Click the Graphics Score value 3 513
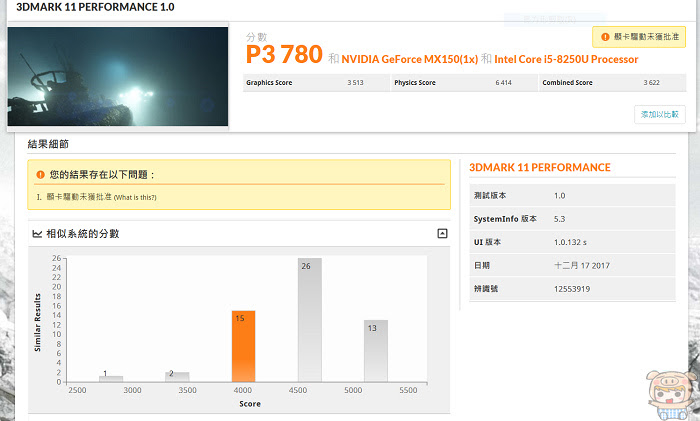The image size is (700, 421). click(355, 83)
